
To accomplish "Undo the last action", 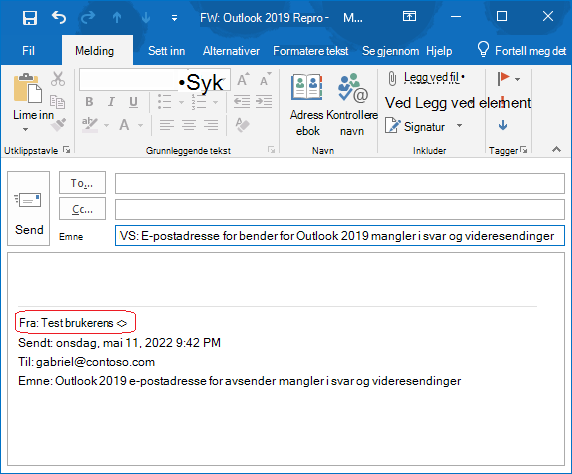I will (x=59, y=17).
